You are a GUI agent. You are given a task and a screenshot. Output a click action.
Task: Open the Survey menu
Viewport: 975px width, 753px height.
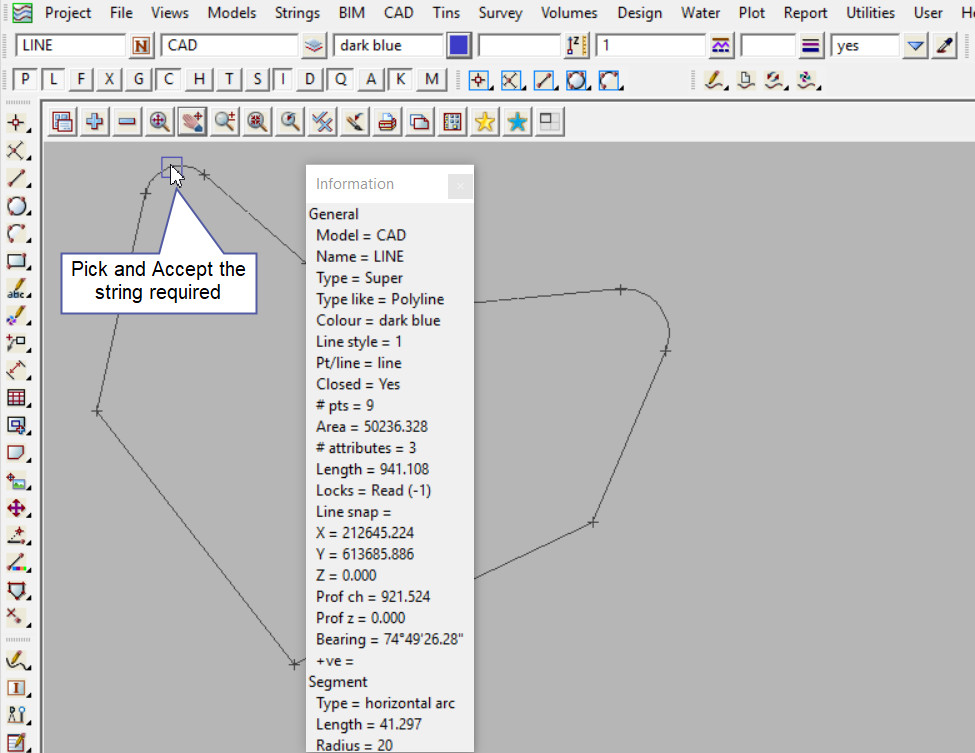(502, 13)
